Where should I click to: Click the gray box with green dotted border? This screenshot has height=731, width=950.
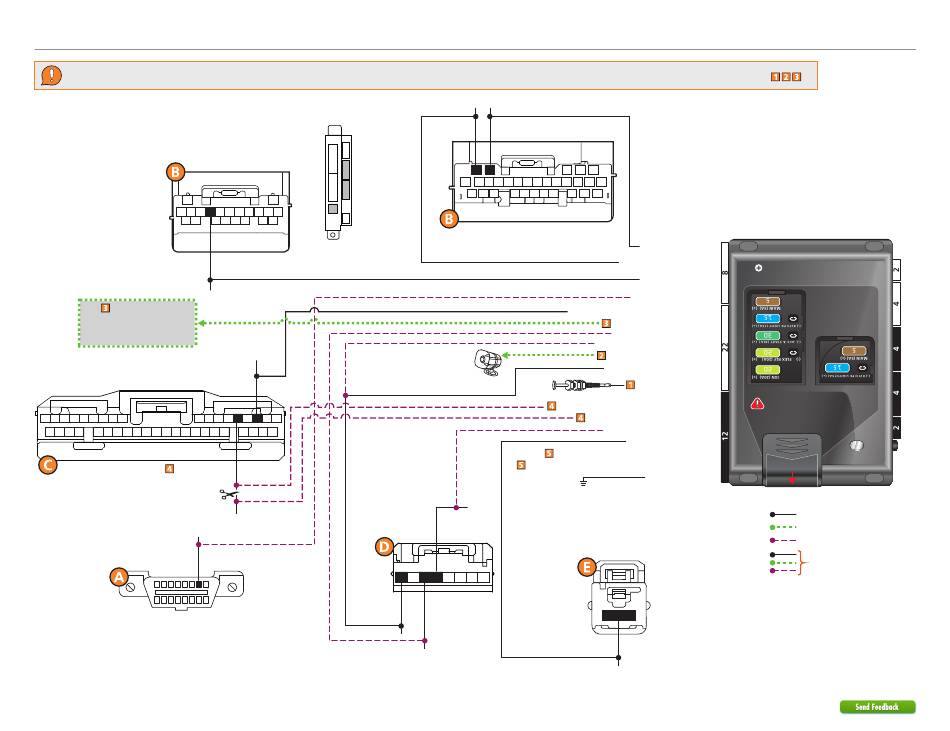pos(138,323)
